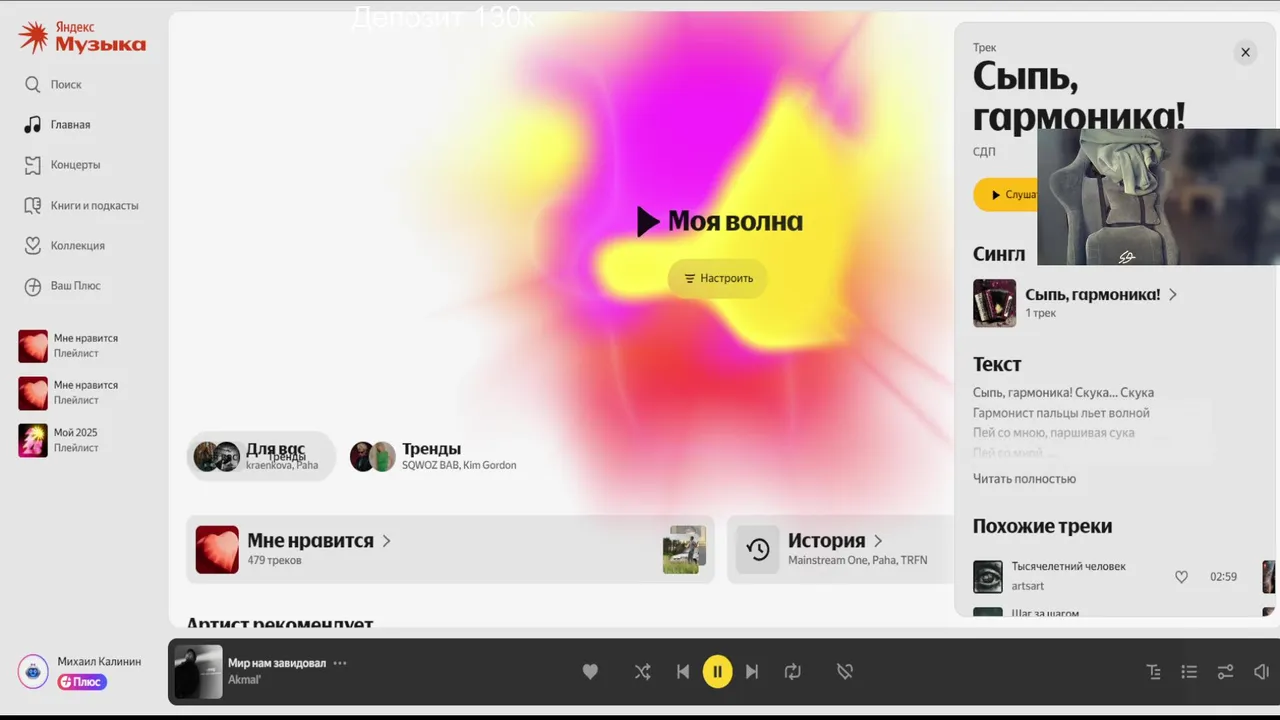This screenshot has height=720, width=1280.
Task: Click the Трек label in the panel
Action: pyautogui.click(x=985, y=48)
